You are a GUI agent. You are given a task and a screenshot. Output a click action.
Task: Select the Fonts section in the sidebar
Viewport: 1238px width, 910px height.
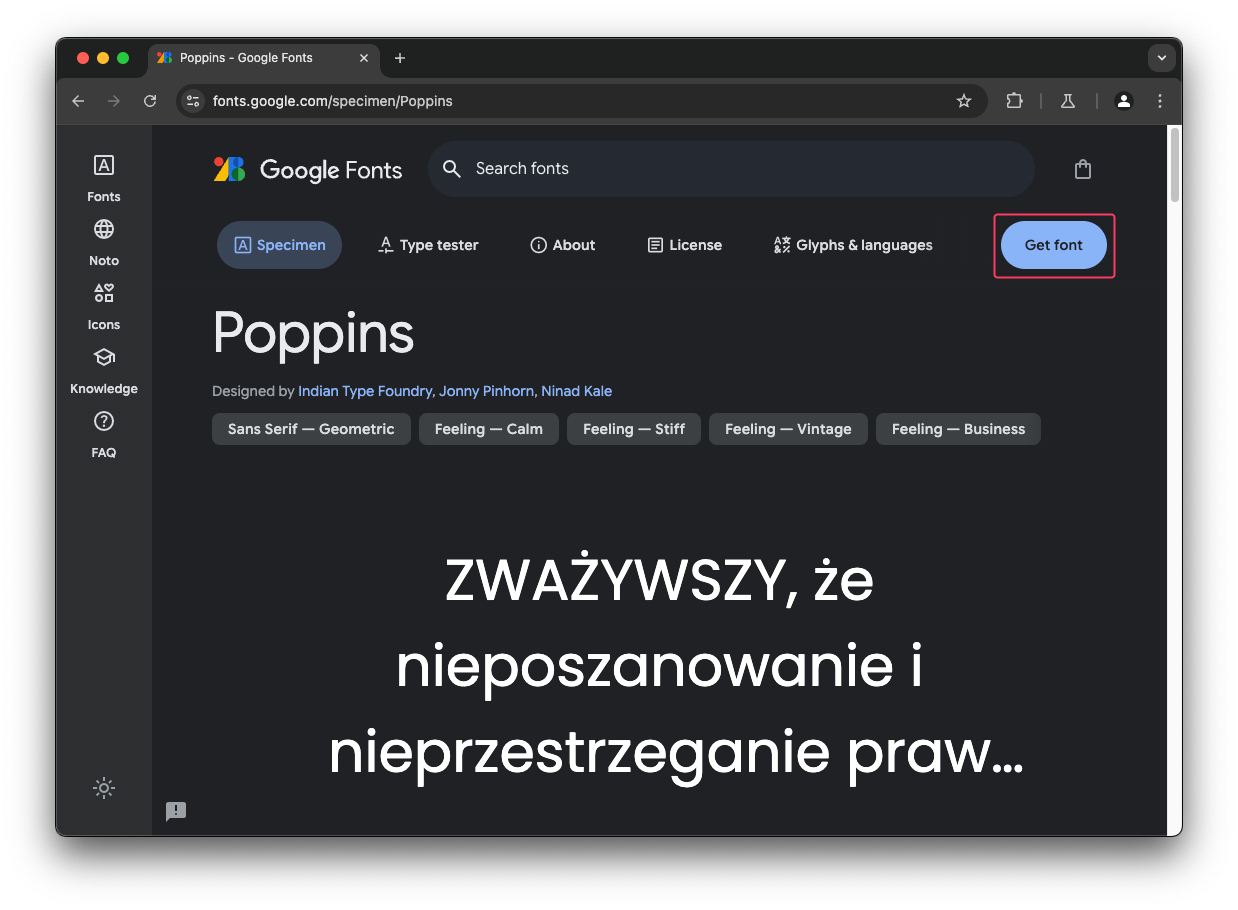[103, 175]
